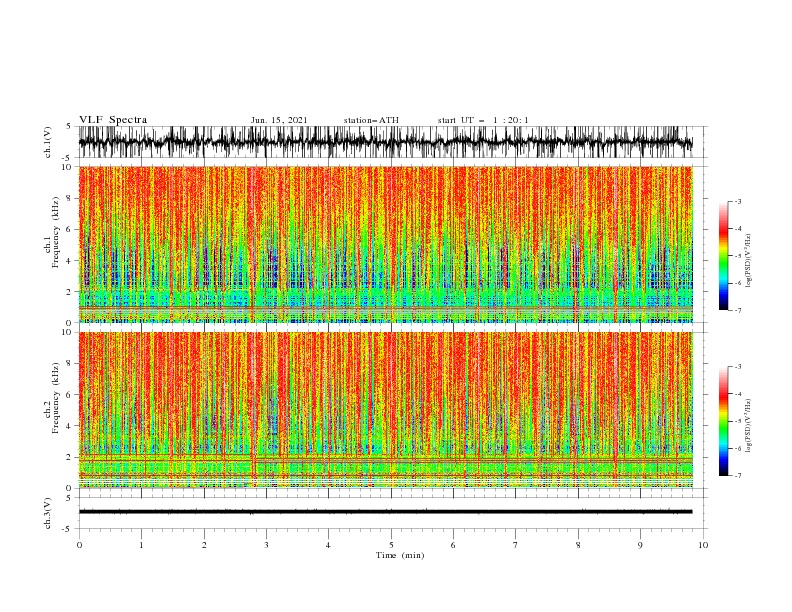Click the "-3" tick on ch.1 colorbar
This screenshot has height=612, width=792.
[x=738, y=201]
